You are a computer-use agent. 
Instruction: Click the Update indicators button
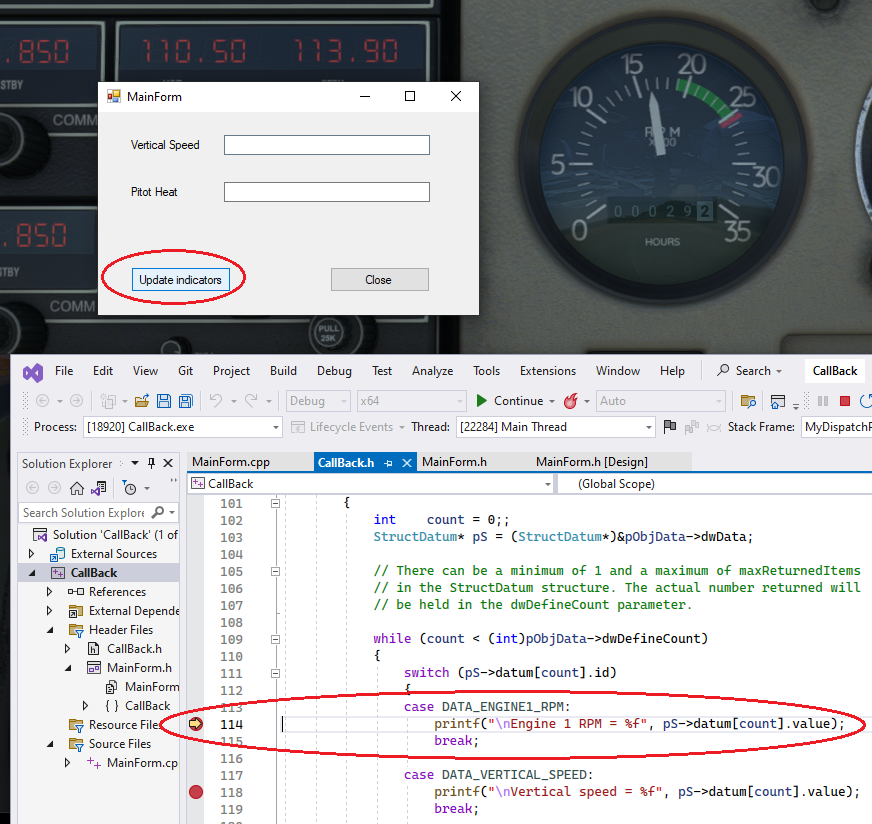click(180, 280)
